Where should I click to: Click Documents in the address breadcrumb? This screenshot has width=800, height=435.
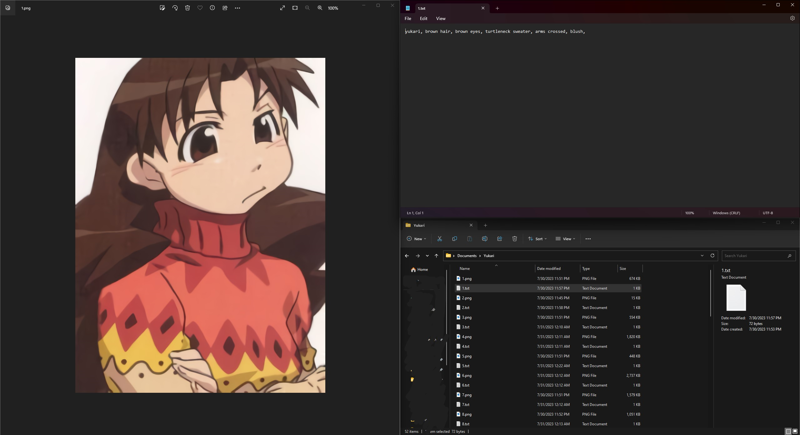tap(467, 255)
